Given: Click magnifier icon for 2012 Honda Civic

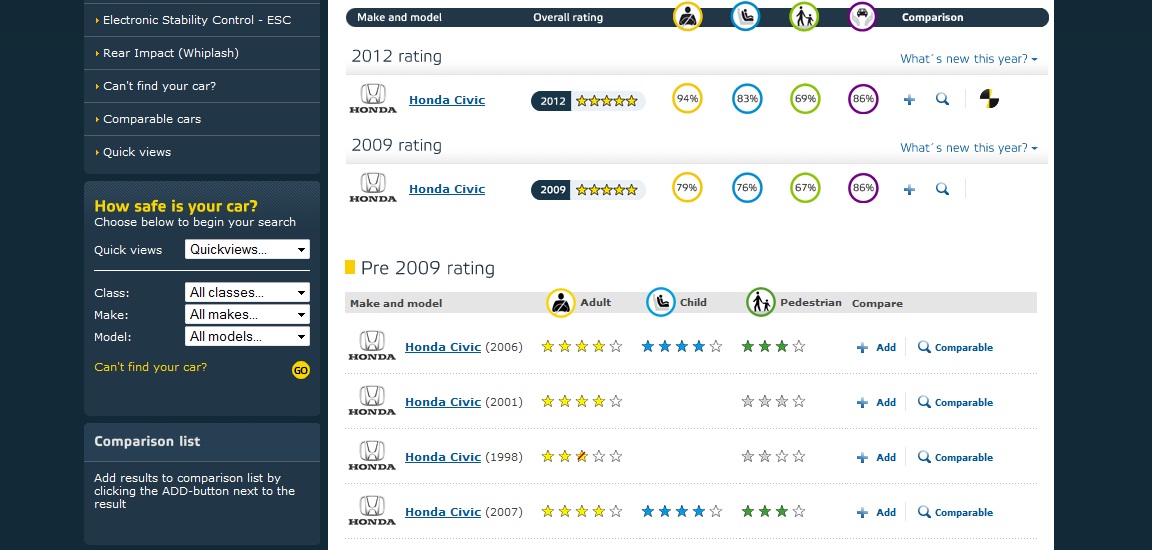Looking at the screenshot, I should coord(942,99).
